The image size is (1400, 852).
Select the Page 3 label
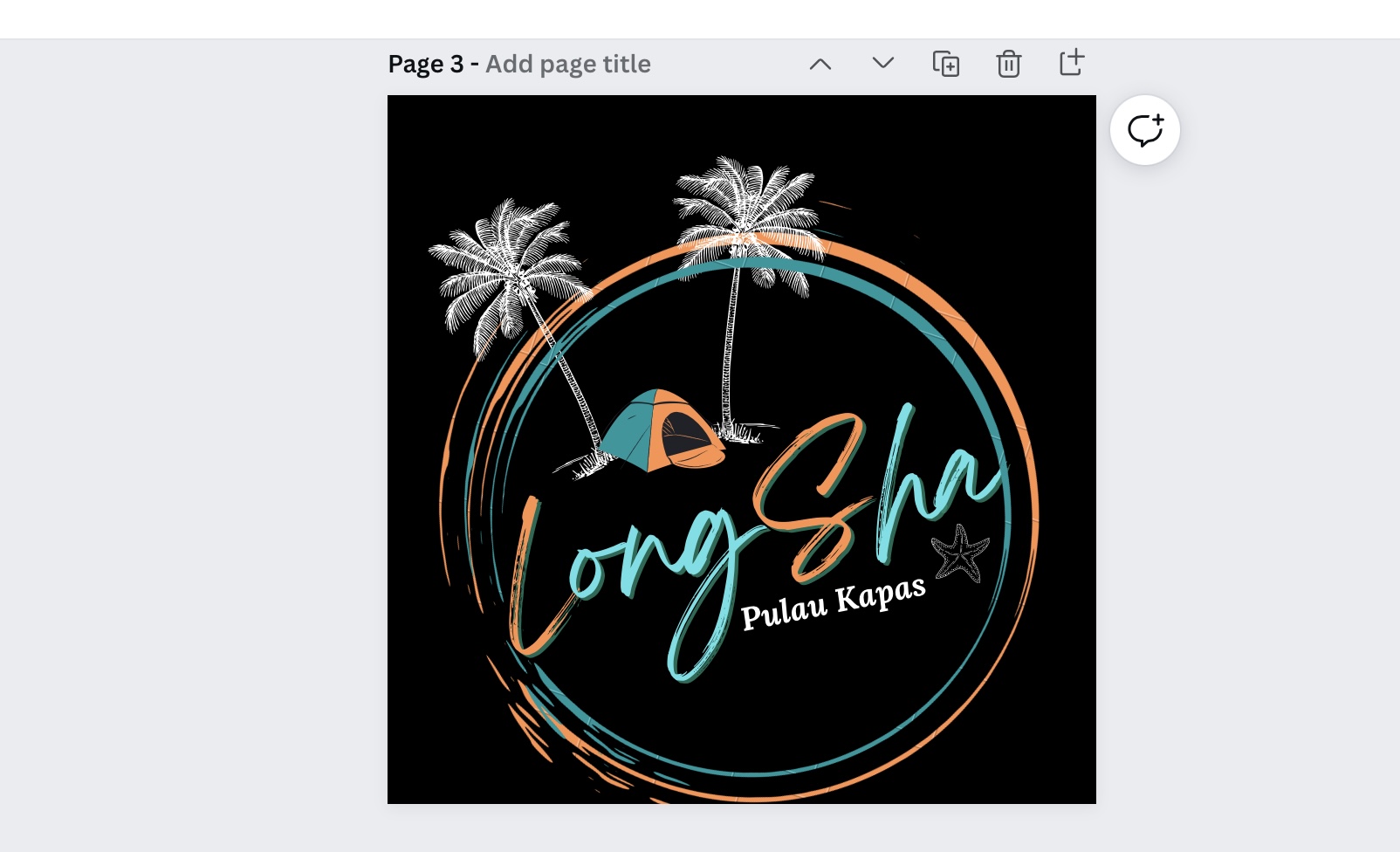[426, 64]
